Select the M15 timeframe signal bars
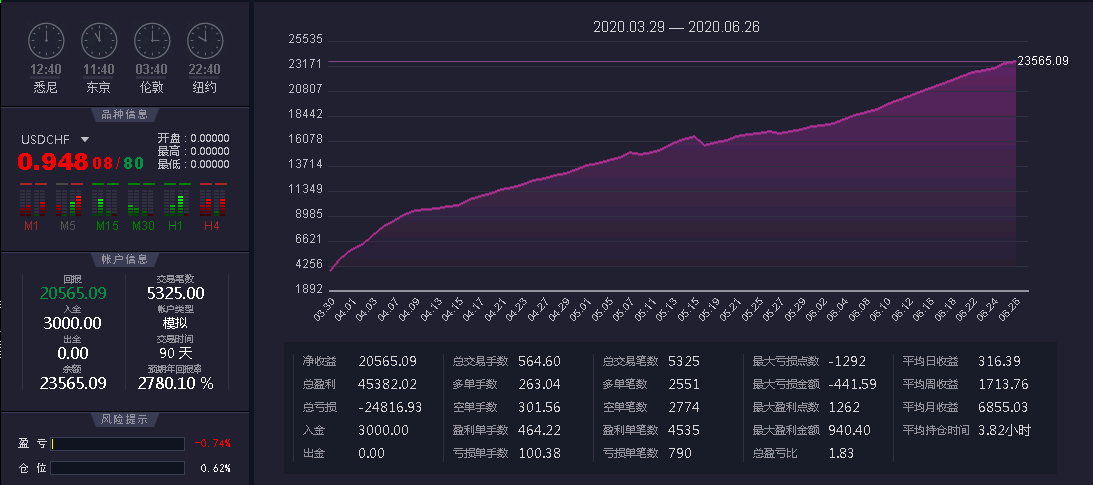 click(105, 200)
